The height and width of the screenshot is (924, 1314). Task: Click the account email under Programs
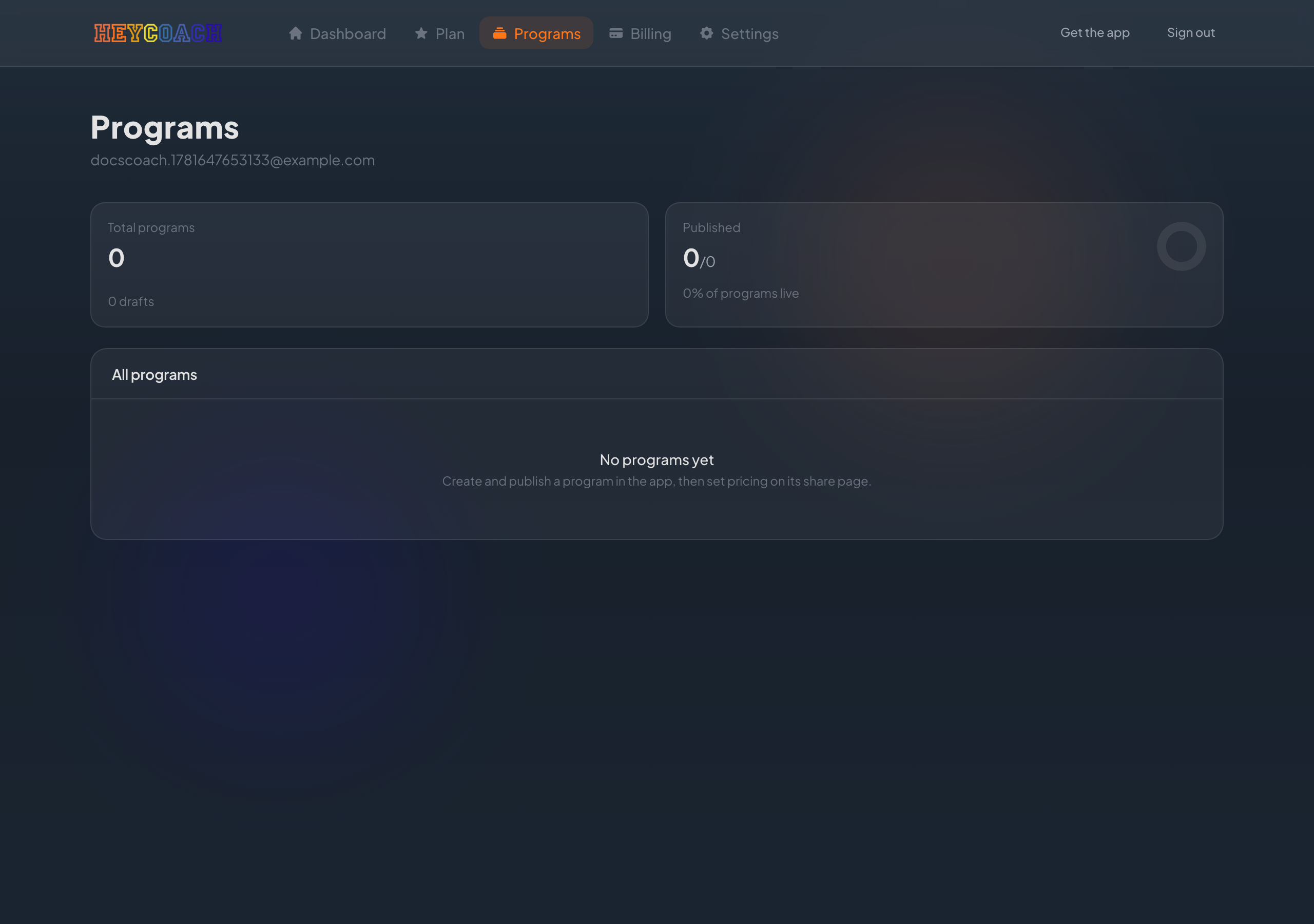click(233, 160)
